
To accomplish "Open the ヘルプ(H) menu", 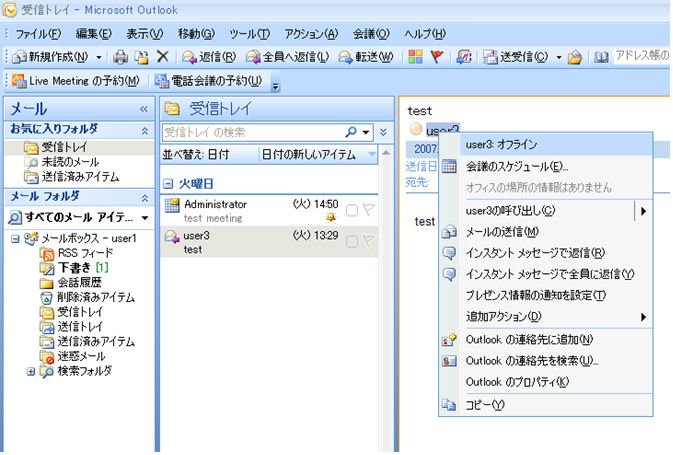I will point(425,33).
